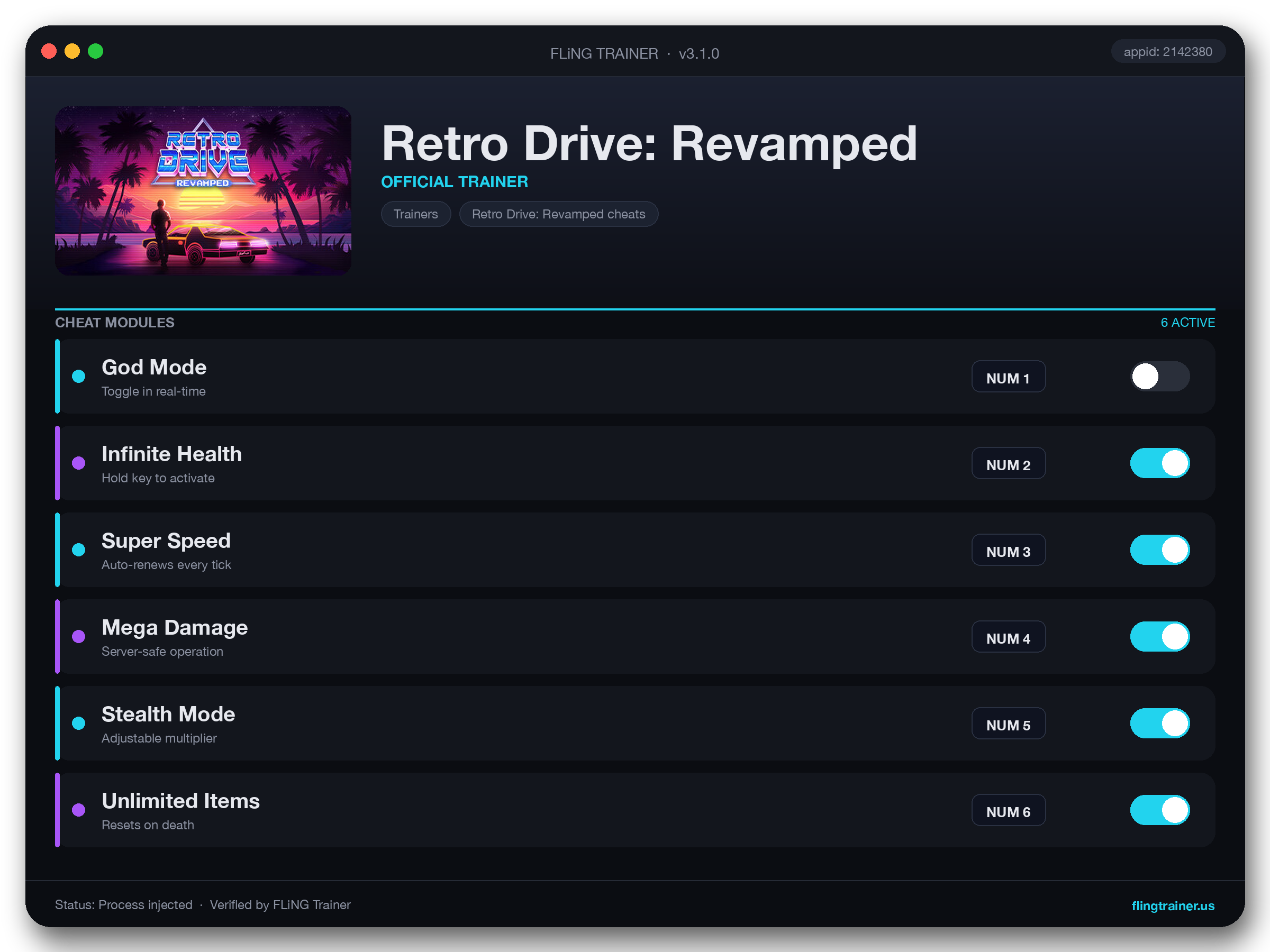Click the purple dot beside Infinite Health
This screenshot has width=1270, height=952.
pos(79,463)
